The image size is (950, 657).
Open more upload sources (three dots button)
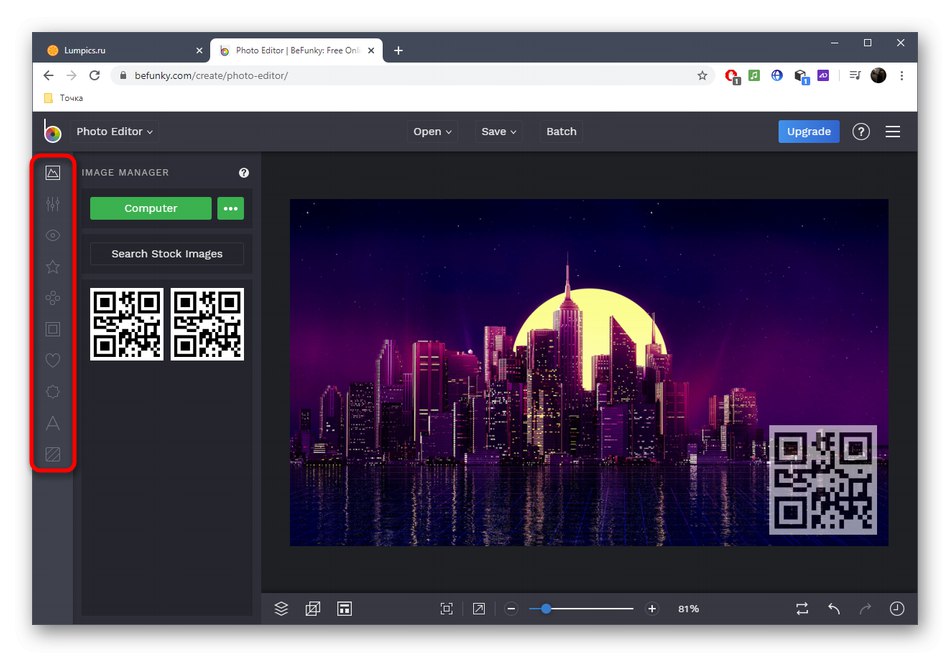tap(230, 208)
